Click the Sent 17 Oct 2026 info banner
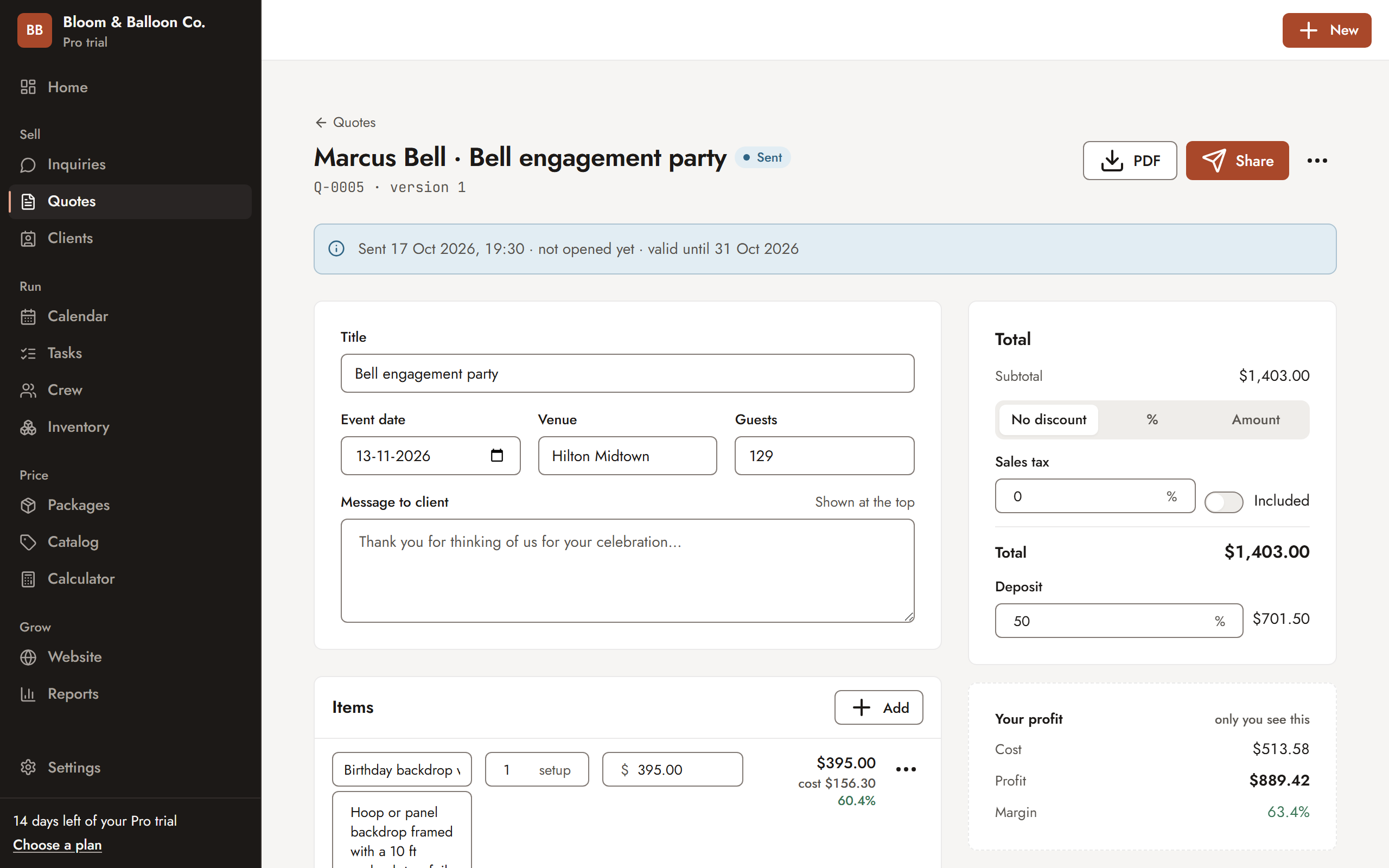The height and width of the screenshot is (868, 1389). click(825, 249)
